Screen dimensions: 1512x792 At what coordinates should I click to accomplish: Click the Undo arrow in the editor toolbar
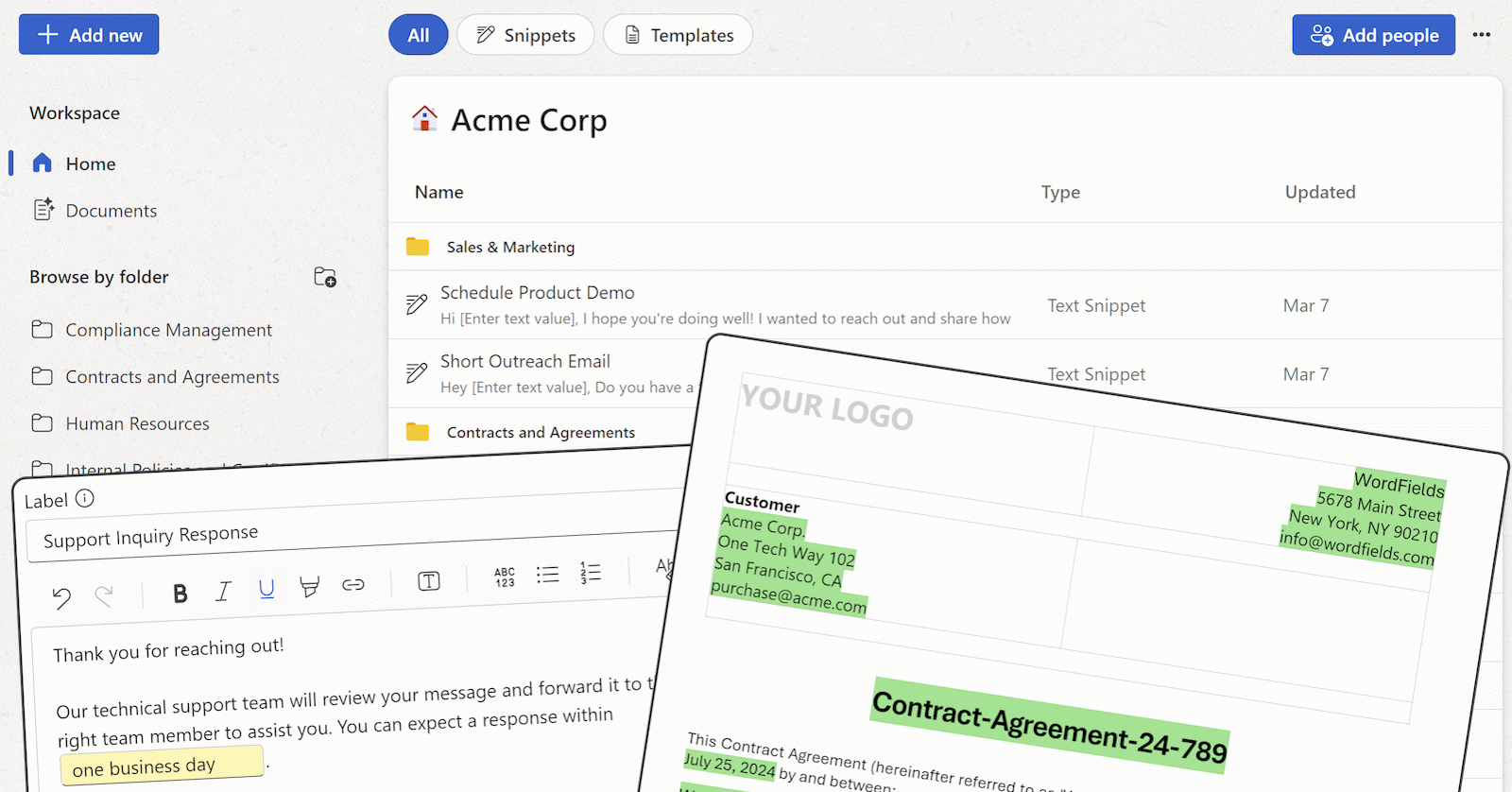(x=61, y=597)
